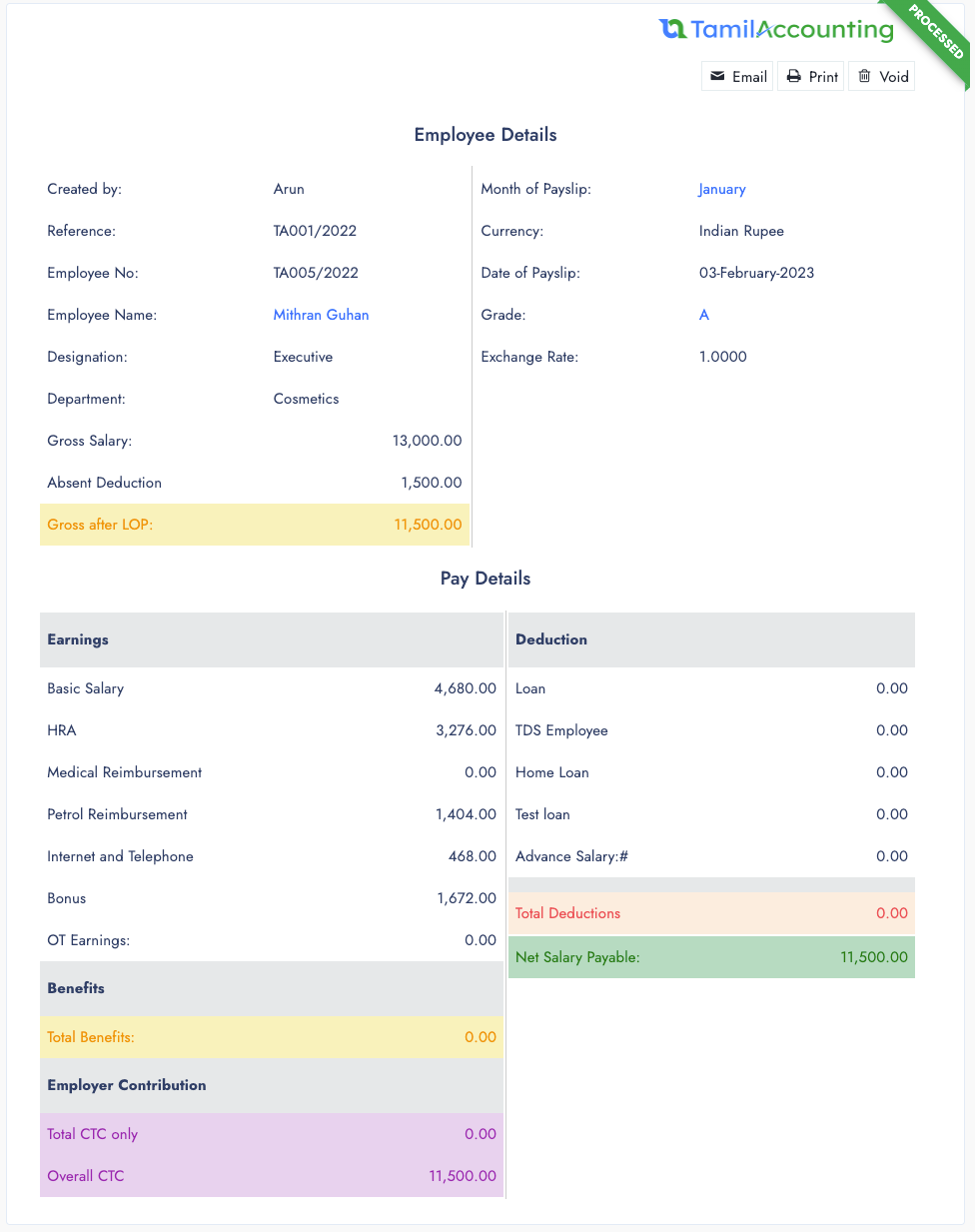
Task: Click the Total Benefits label
Action: [91, 1037]
